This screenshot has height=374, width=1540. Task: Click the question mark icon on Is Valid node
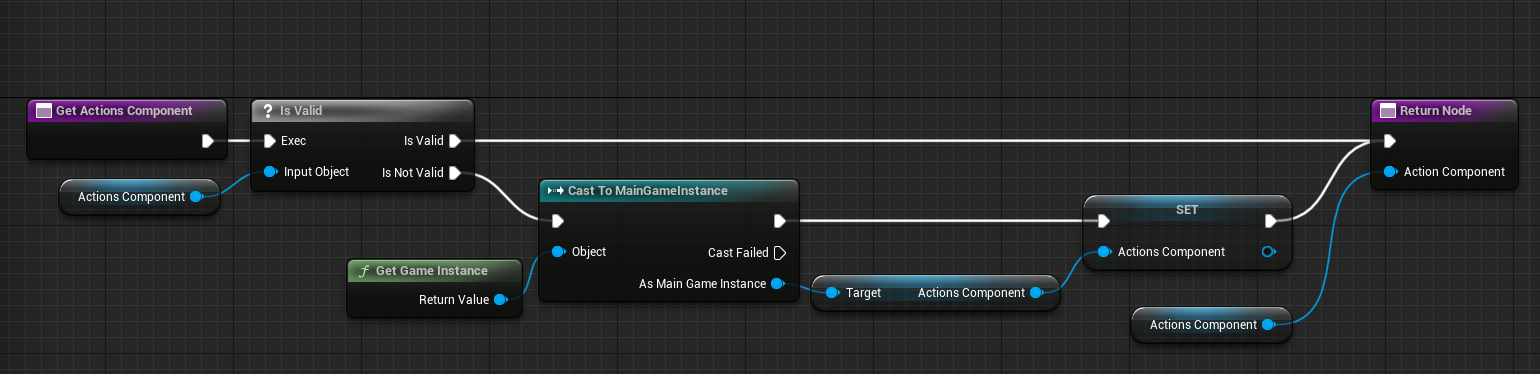pyautogui.click(x=268, y=111)
